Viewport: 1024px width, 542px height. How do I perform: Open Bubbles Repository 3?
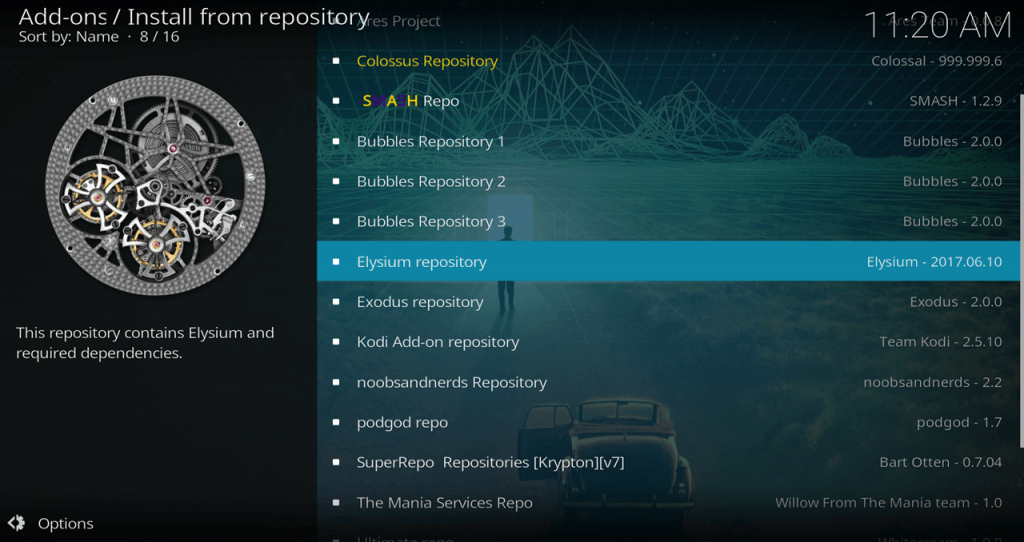click(669, 221)
